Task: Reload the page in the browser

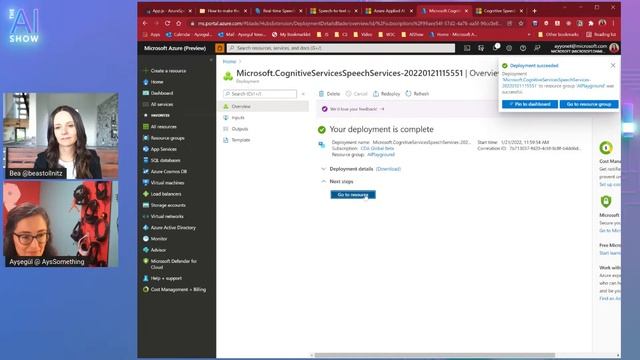Action: [x=167, y=23]
